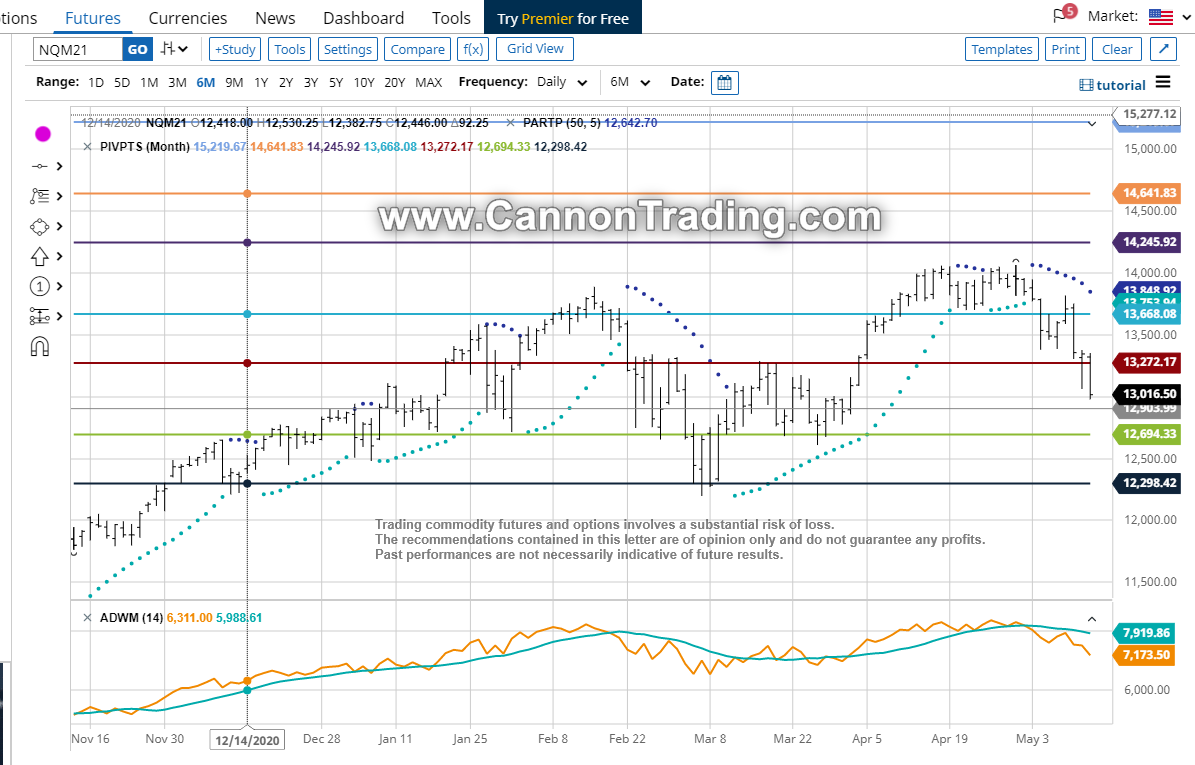
Task: Click the calendar date picker icon
Action: pyautogui.click(x=725, y=83)
